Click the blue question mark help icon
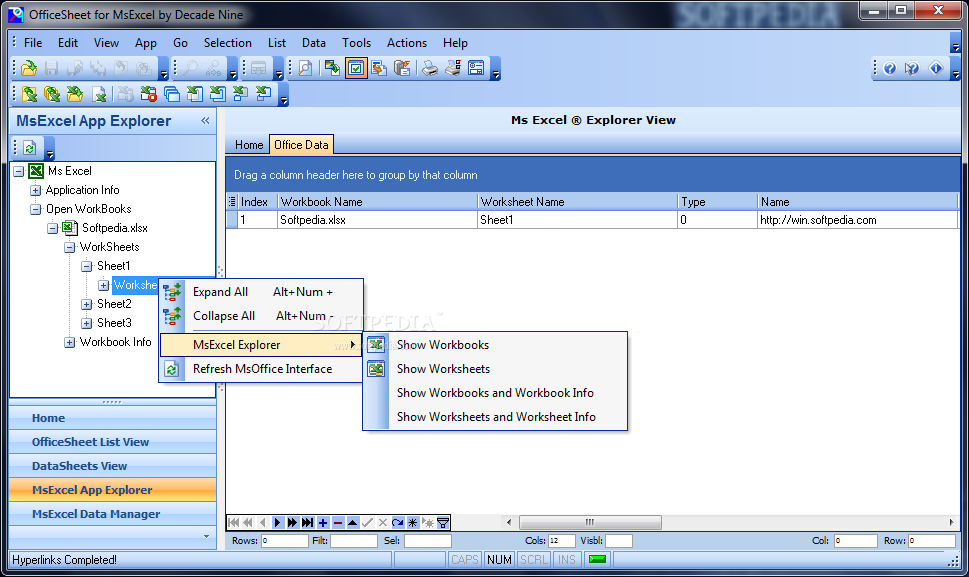The height and width of the screenshot is (577, 969). 889,68
